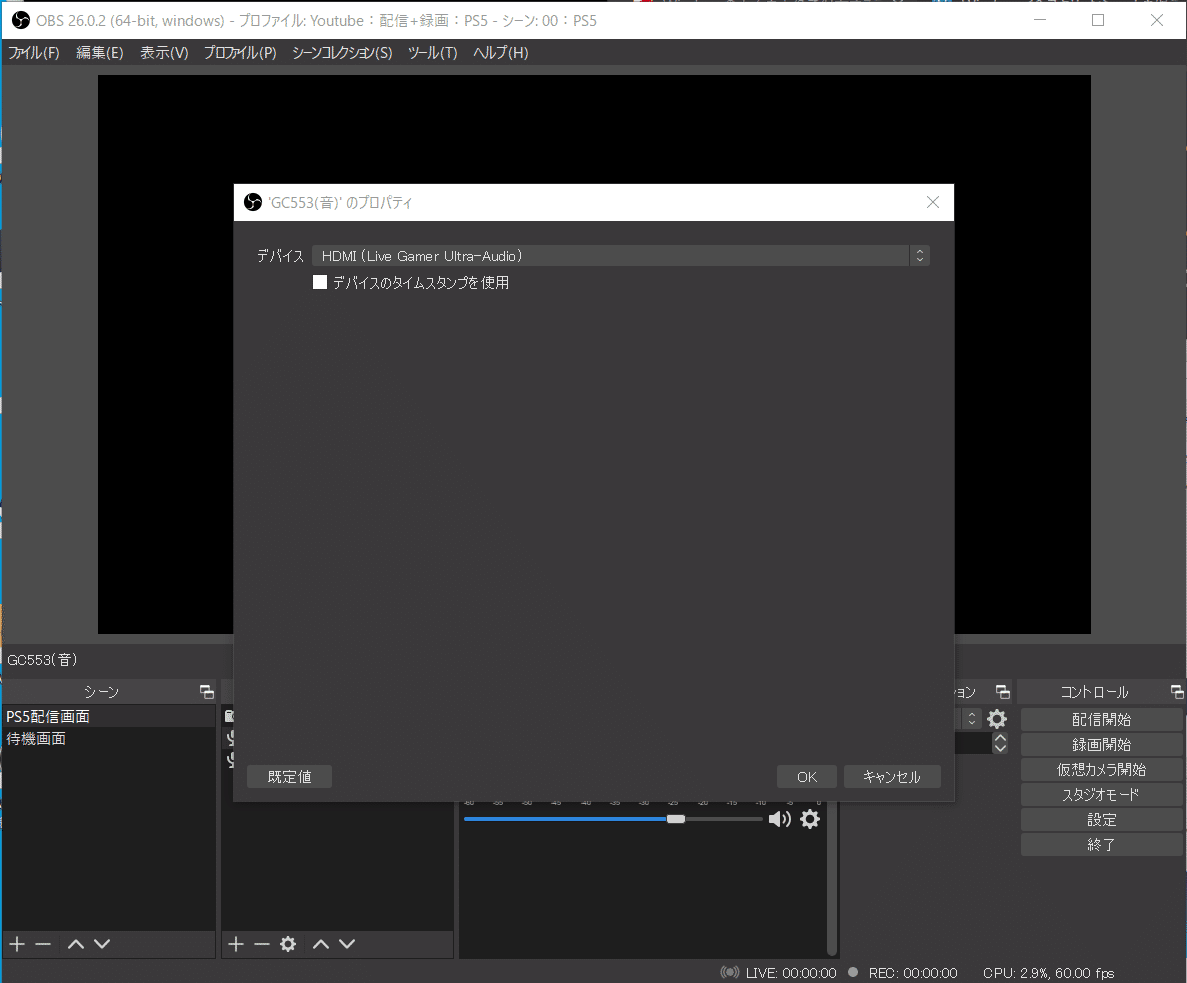The width and height of the screenshot is (1187, 983).
Task: Remove selected source with minus icon
Action: (x=262, y=944)
